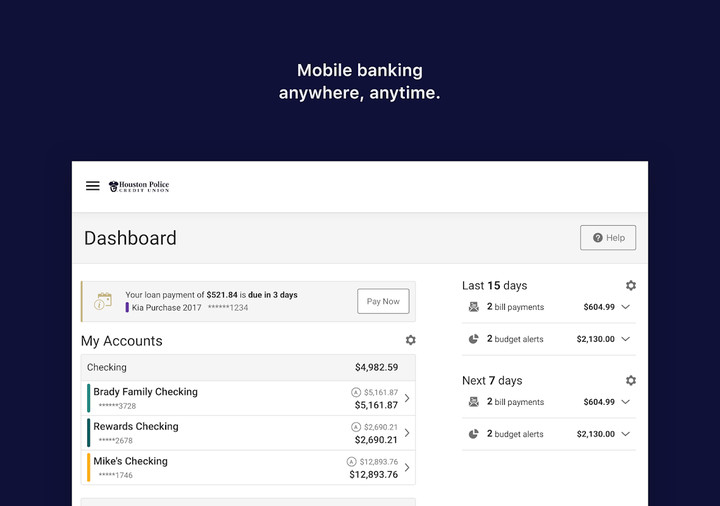Click available balance icon for Mike's Checking

[x=352, y=461]
